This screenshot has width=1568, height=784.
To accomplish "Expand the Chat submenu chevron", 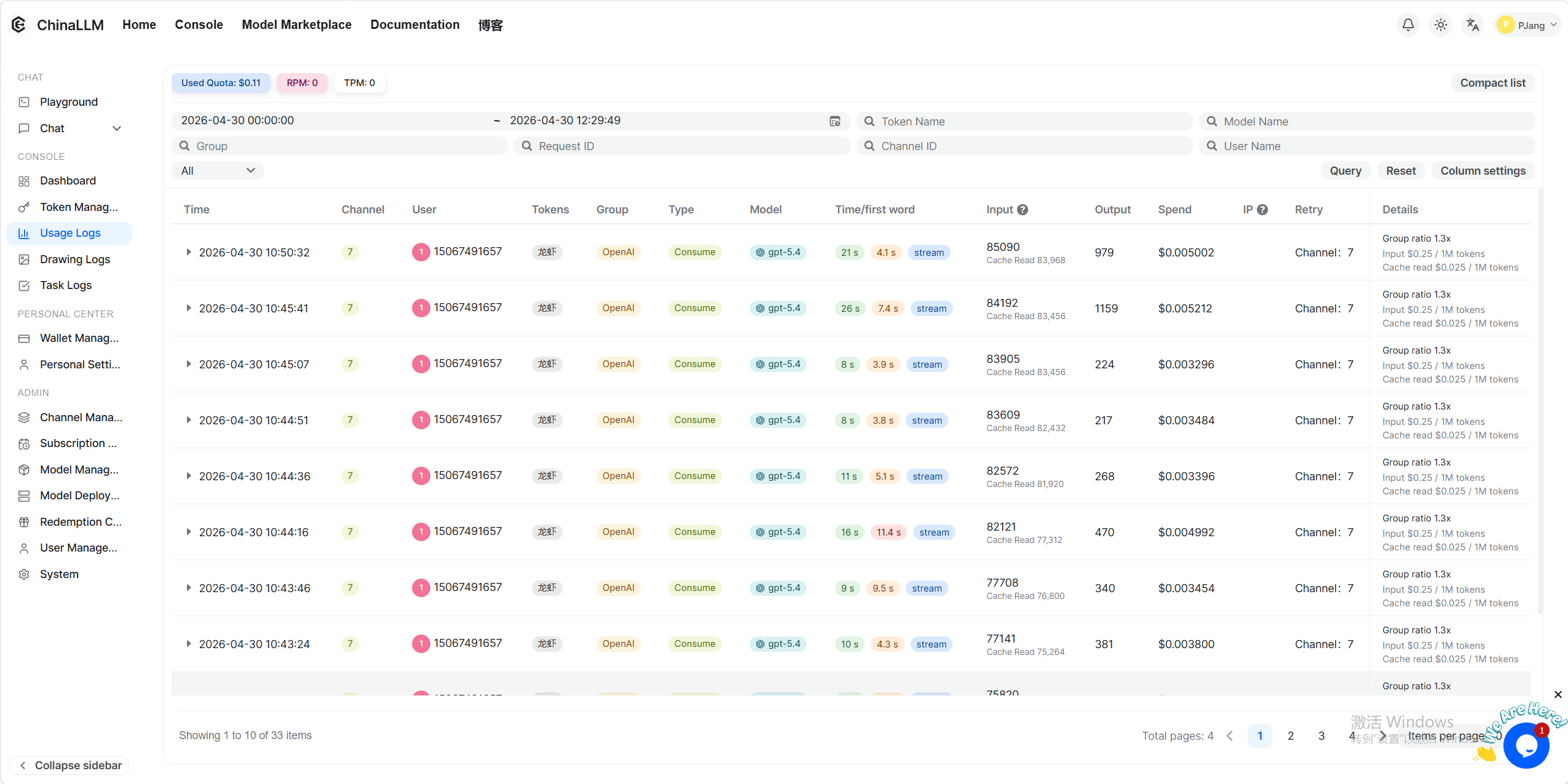I will [117, 129].
